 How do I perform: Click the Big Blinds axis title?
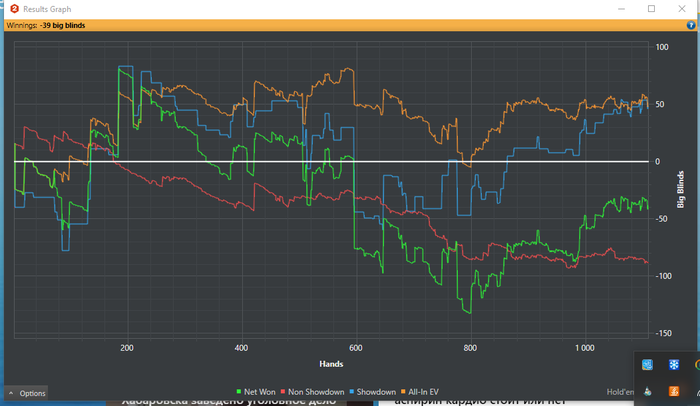[680, 189]
